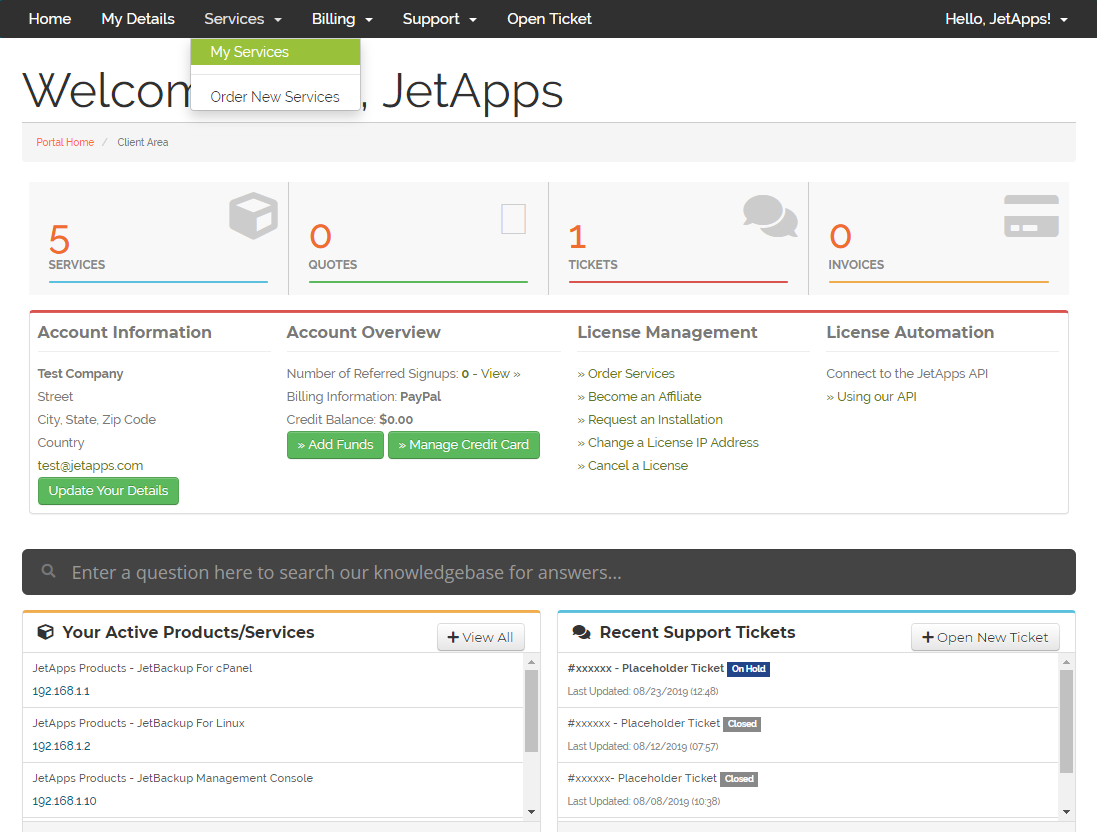Click the Quotes document icon

coord(514,219)
